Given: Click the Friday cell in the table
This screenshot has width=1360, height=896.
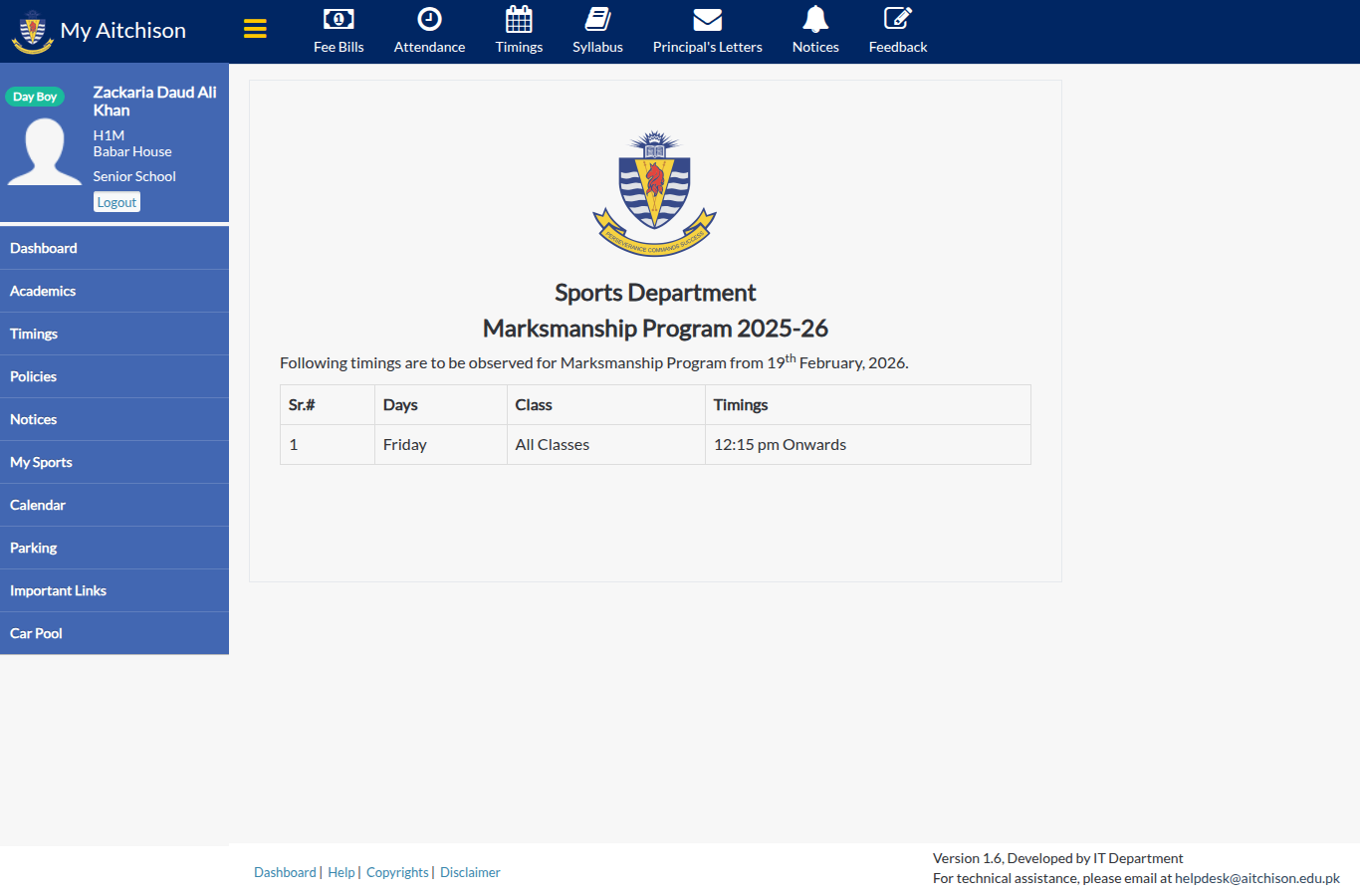Looking at the screenshot, I should [x=441, y=445].
